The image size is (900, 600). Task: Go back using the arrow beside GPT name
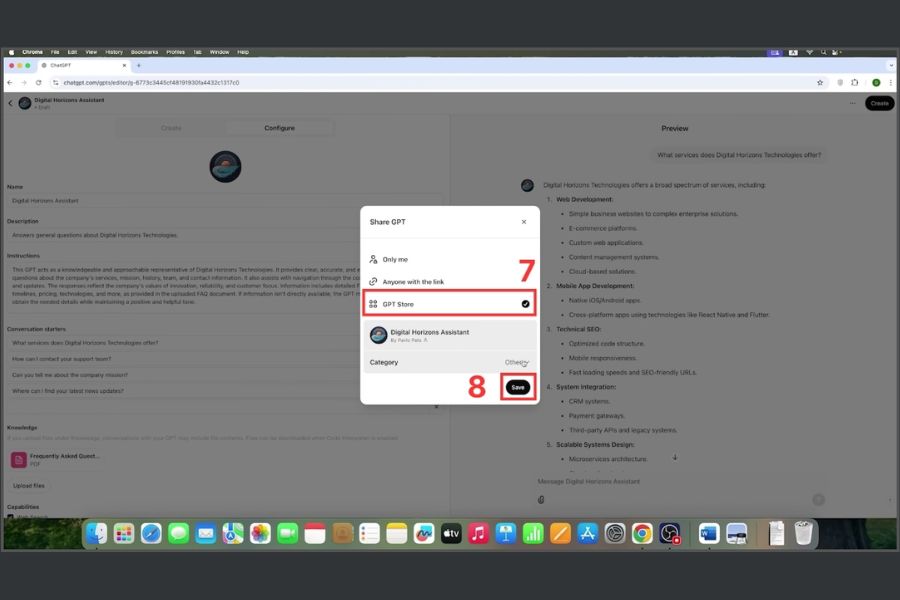[x=11, y=103]
